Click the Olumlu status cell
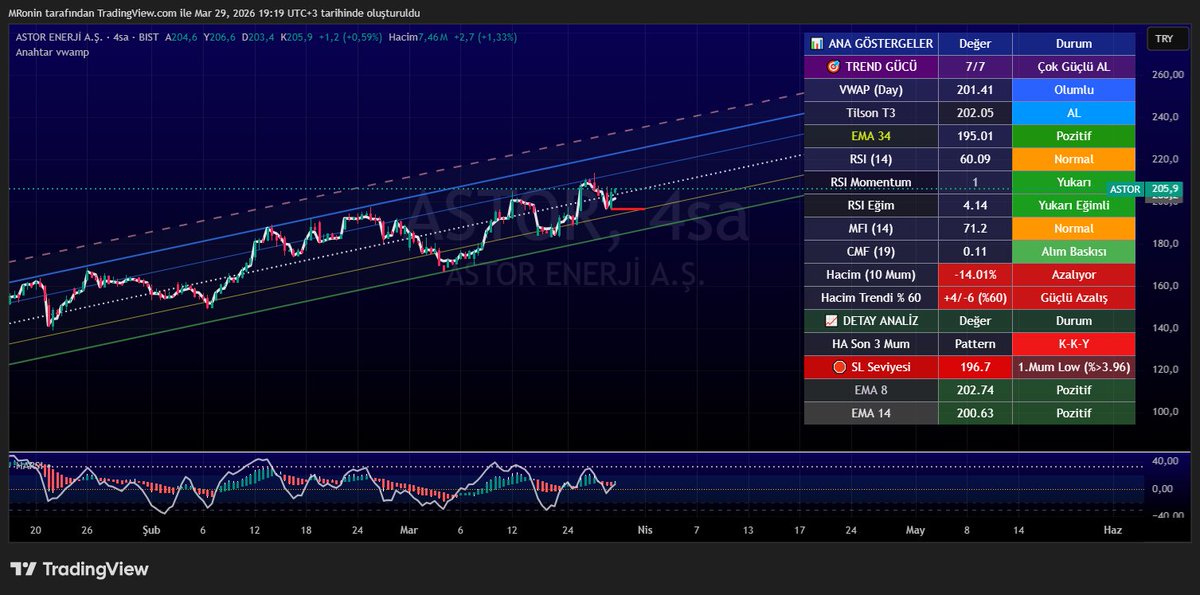1200x595 pixels. point(1074,90)
